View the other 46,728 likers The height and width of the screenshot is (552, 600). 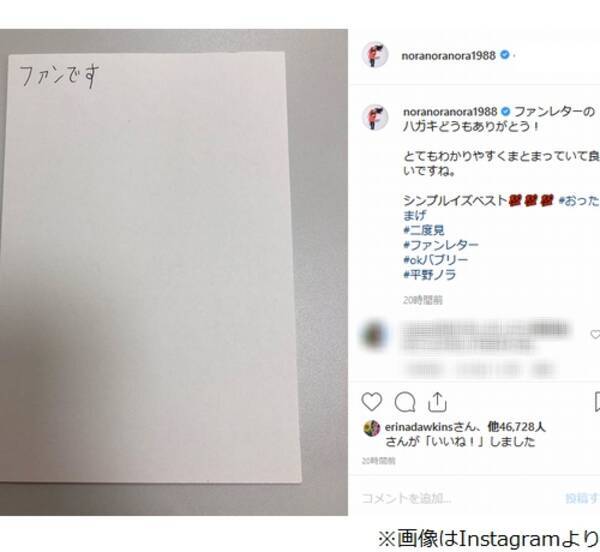click(x=517, y=427)
